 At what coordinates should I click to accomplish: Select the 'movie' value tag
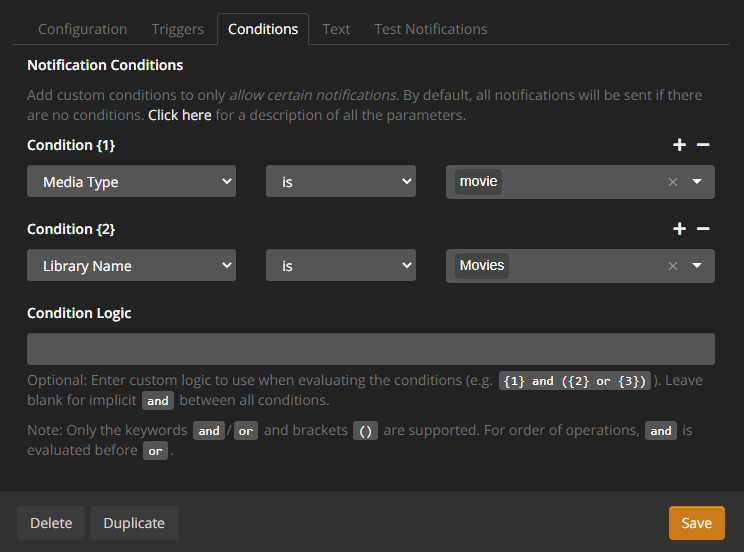(x=478, y=181)
